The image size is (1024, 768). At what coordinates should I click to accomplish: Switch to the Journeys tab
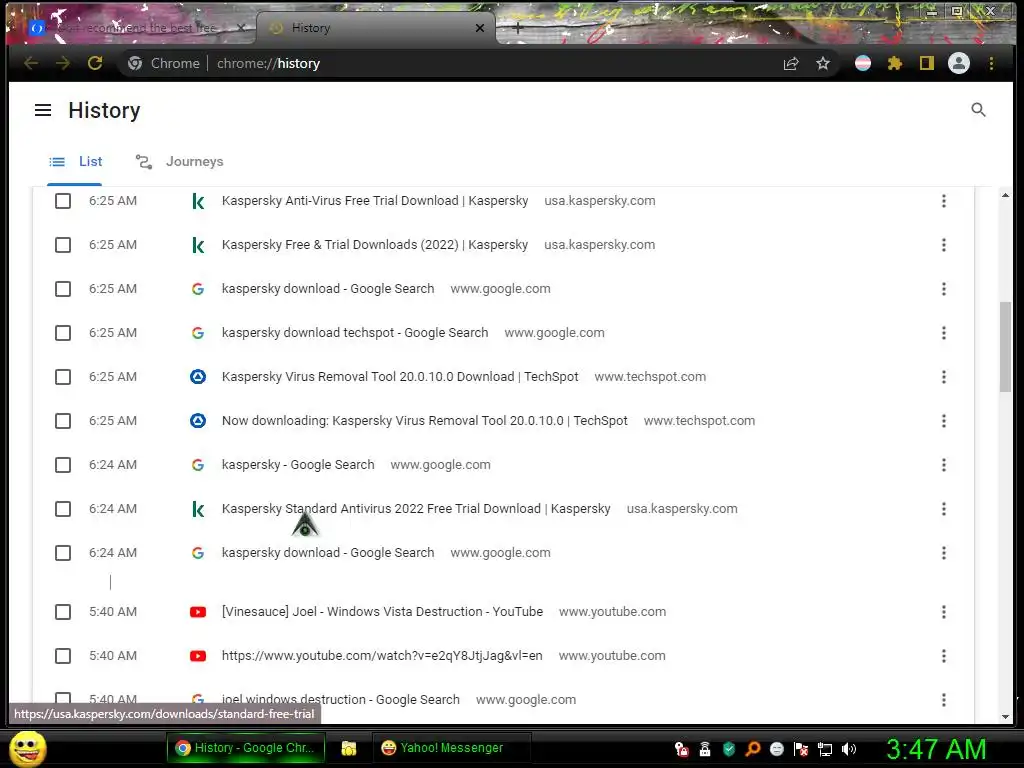point(180,161)
